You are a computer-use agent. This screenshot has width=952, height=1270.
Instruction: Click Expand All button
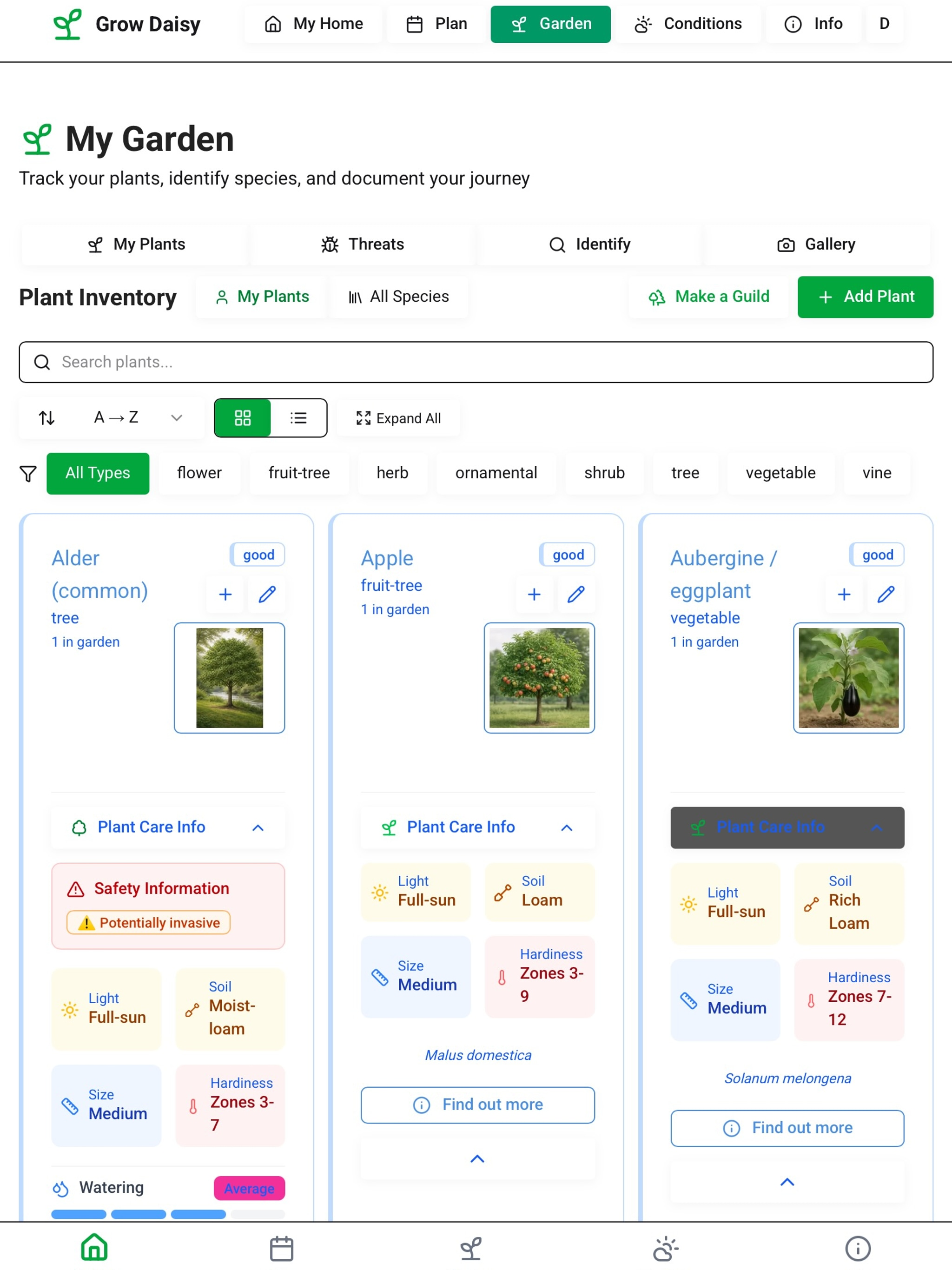coord(398,418)
